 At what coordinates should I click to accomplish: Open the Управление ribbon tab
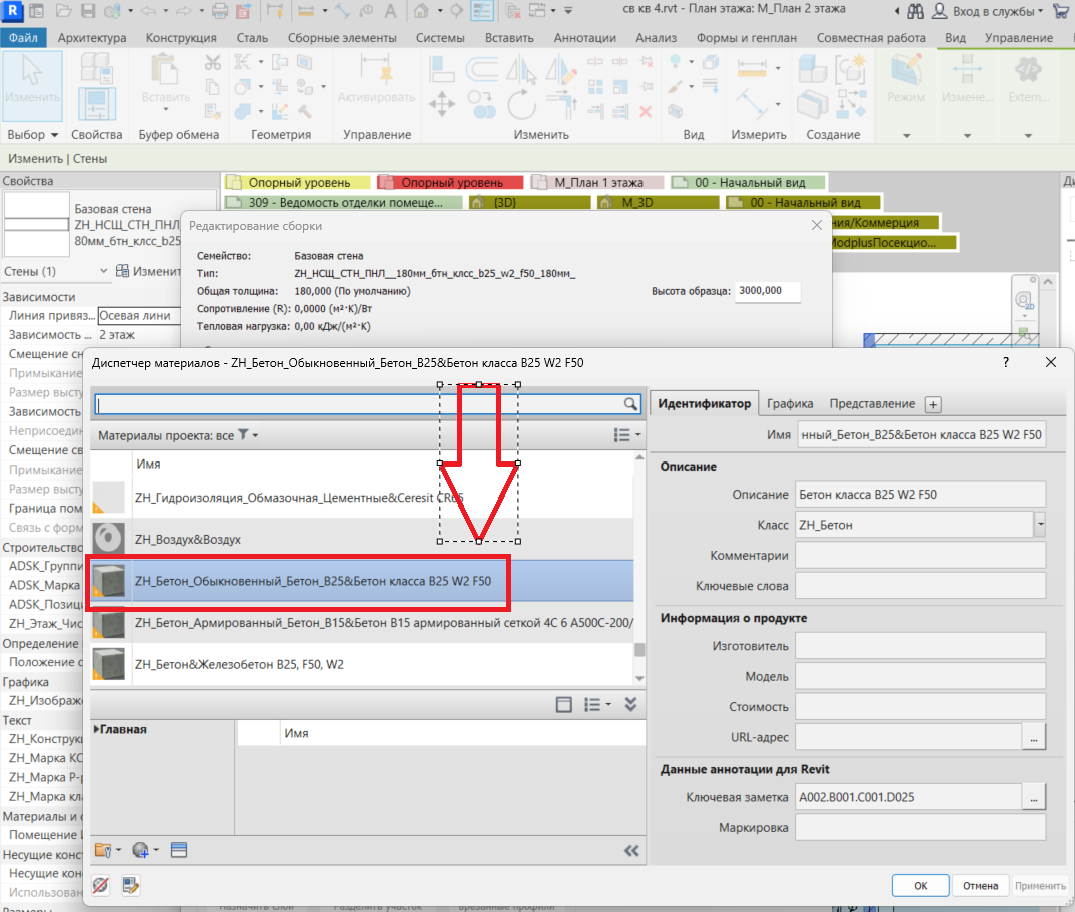pyautogui.click(x=1018, y=38)
